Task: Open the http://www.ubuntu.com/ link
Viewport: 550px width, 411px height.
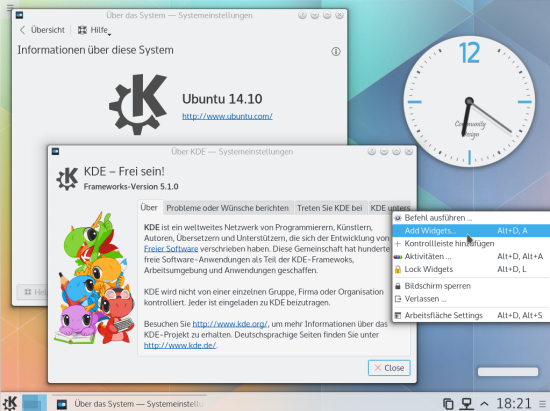Action: coord(227,116)
